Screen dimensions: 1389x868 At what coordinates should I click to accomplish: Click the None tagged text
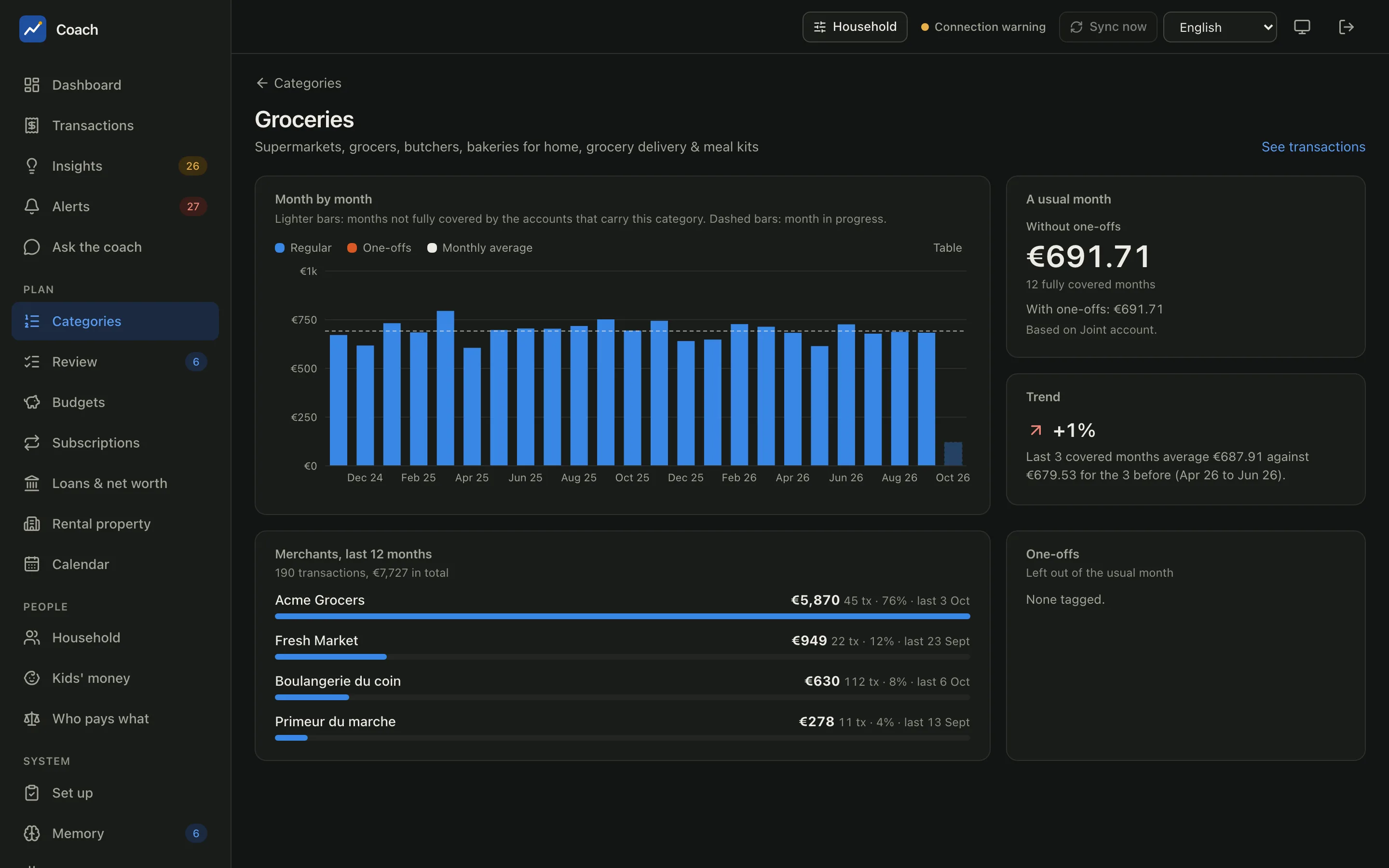click(1065, 599)
